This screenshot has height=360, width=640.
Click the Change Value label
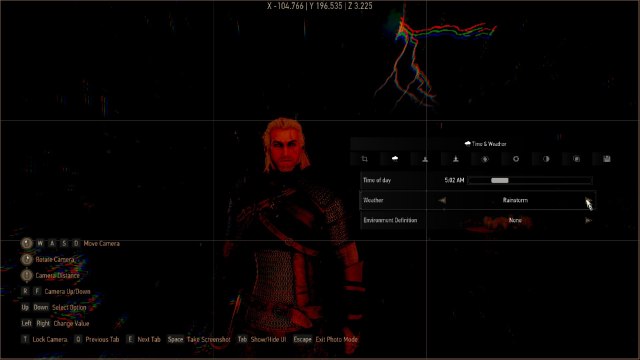tap(71, 323)
